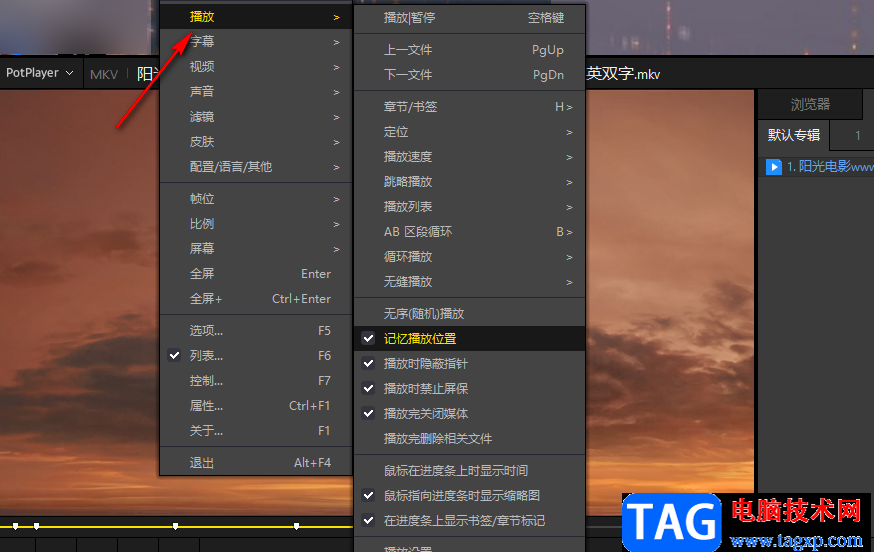Screen dimensions: 874x552
Task: Enable 无序(随机)播放 option
Action: pyautogui.click(x=469, y=314)
